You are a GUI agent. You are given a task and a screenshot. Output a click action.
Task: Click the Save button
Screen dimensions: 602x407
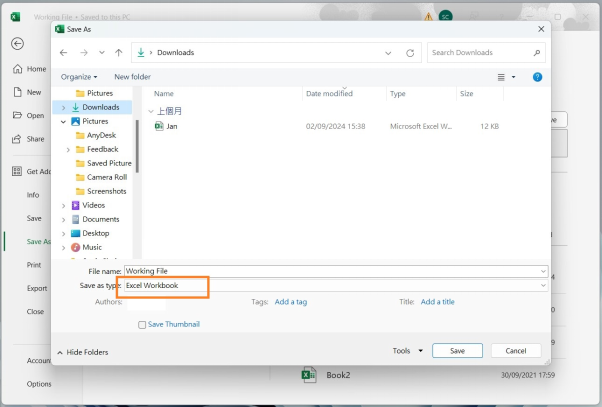click(x=457, y=351)
